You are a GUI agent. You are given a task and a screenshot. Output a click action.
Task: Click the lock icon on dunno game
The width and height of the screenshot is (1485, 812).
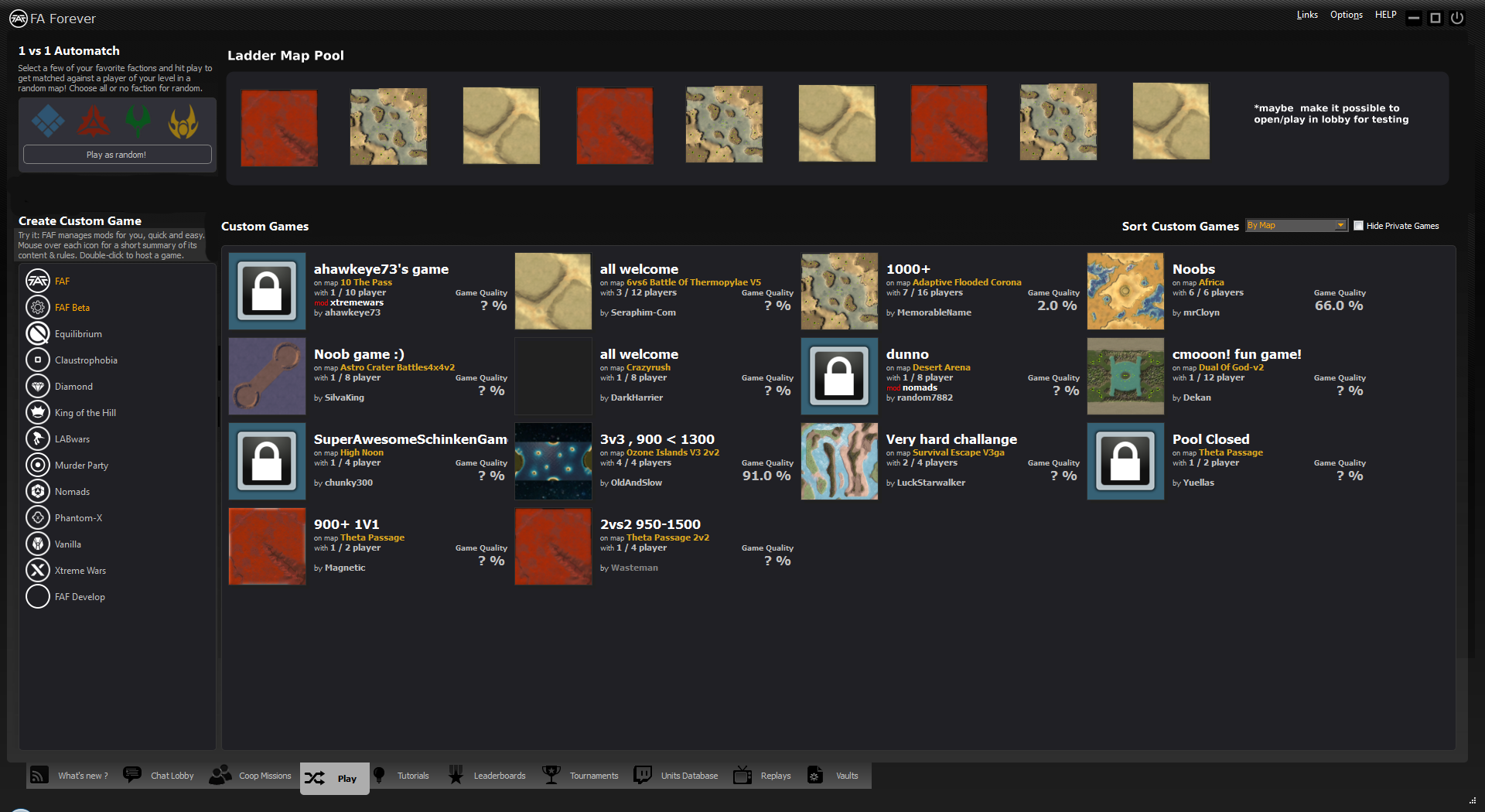[x=839, y=377]
